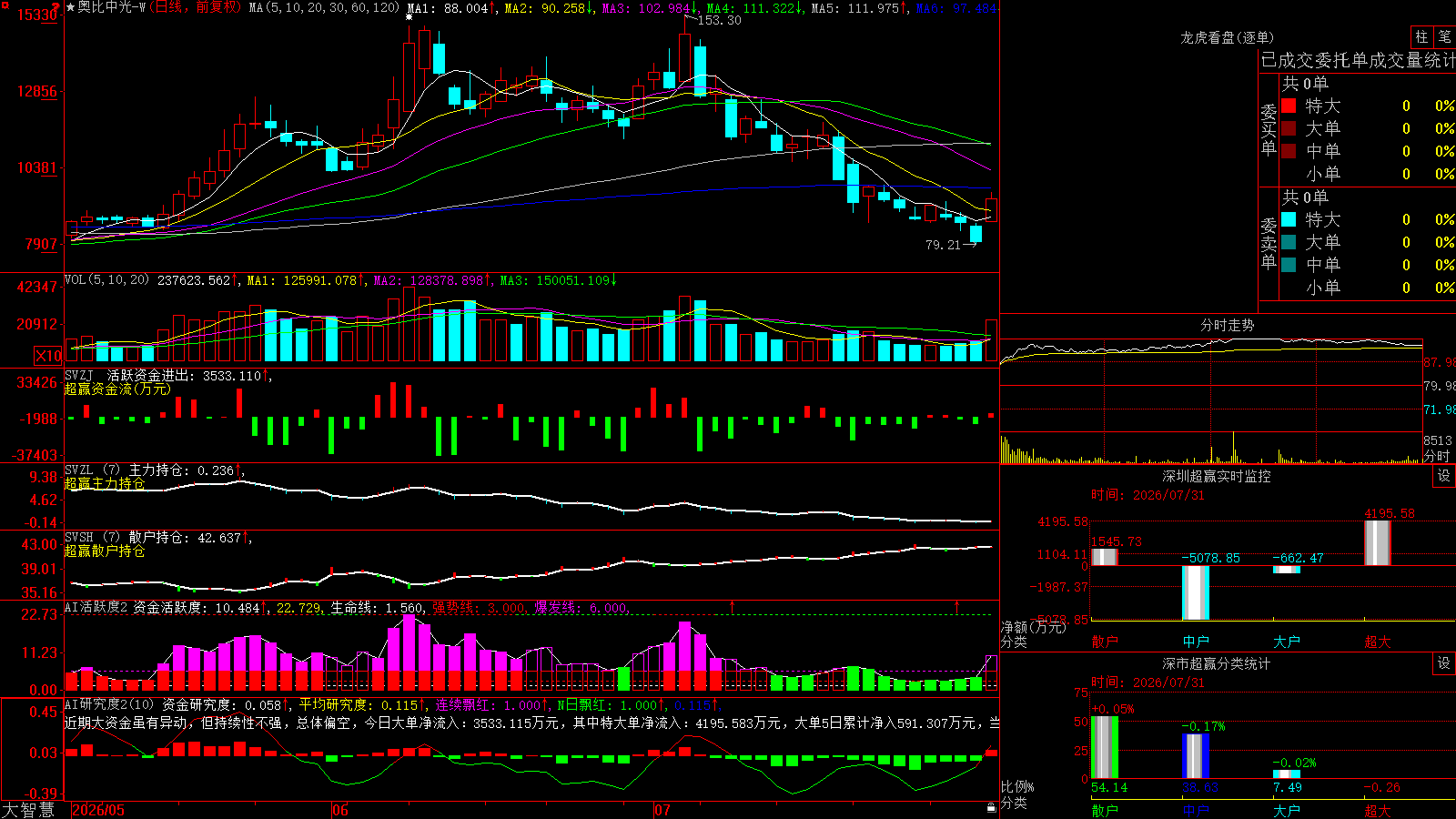Viewport: 1456px width, 819px height.
Task: Click dark red 中单 swatch in 委买单
Action: tap(1289, 151)
